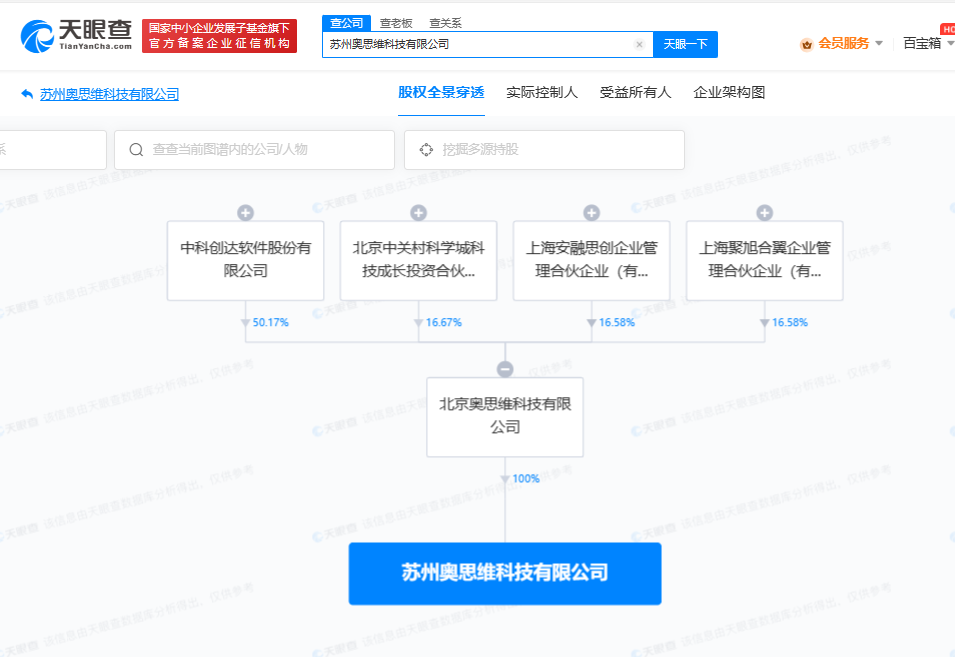Collapse the node above 北京奥思维科技有限公司
The width and height of the screenshot is (955, 657).
[505, 369]
